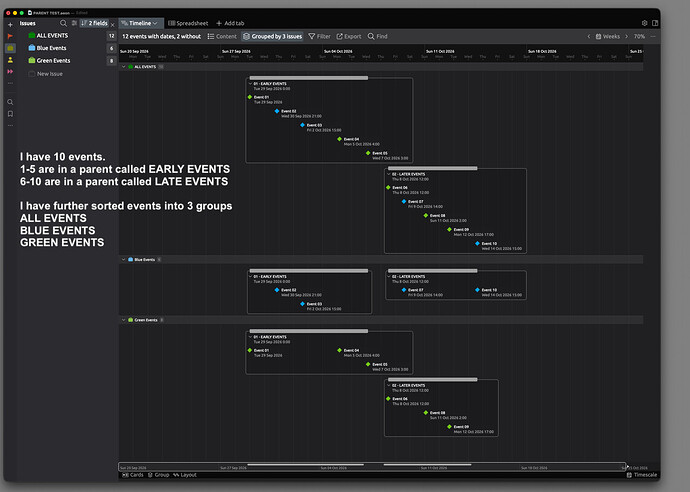Click the Export button
The image size is (690, 492).
[349, 37]
